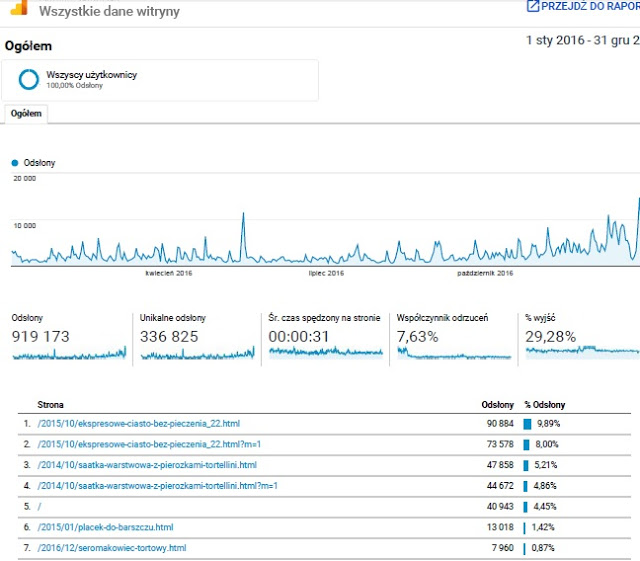
Task: Open the saatka-warstwowa-z-pierozkami-tortellini.html link in row 3
Action: click(x=147, y=465)
